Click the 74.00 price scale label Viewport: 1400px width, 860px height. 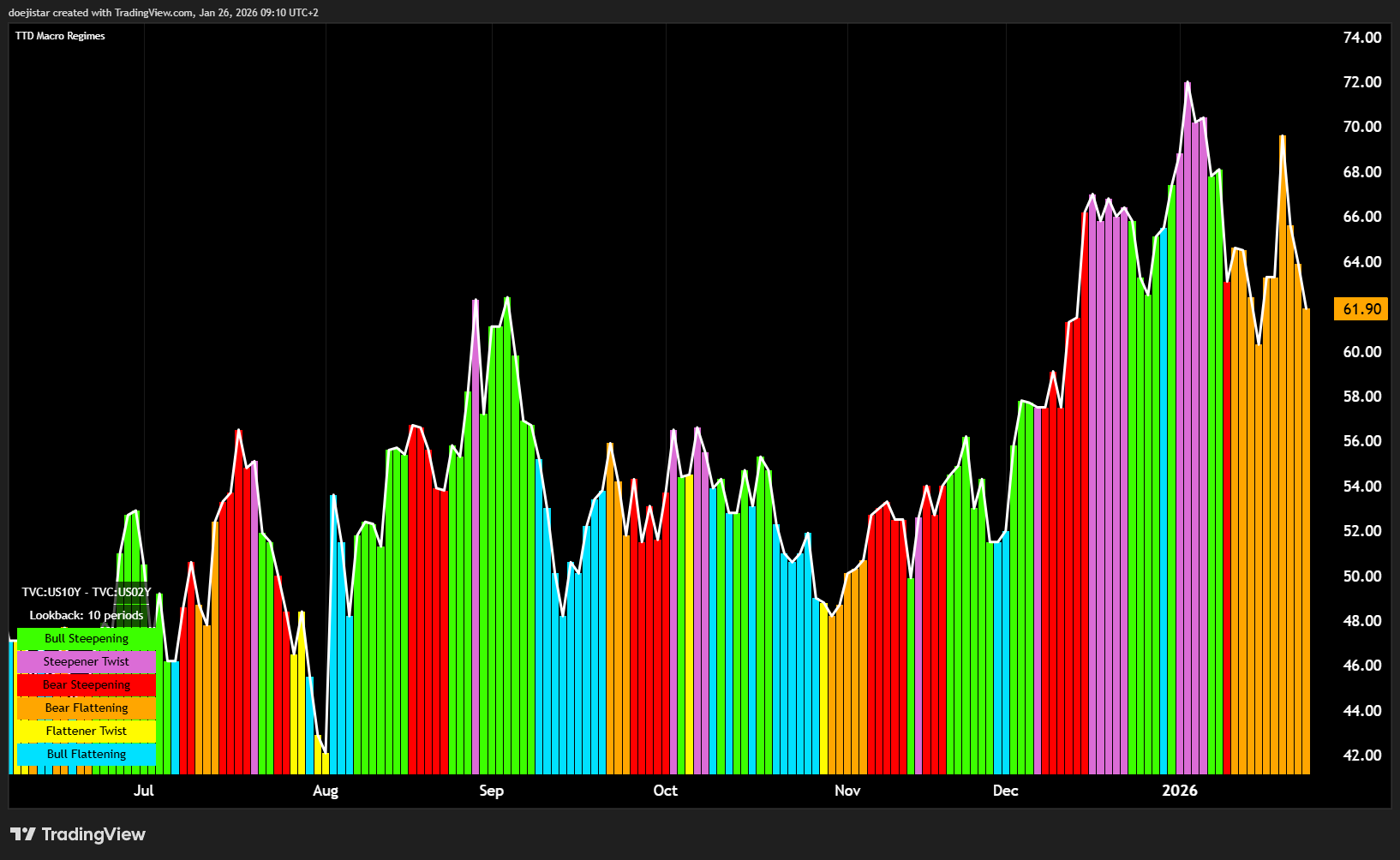(1361, 38)
